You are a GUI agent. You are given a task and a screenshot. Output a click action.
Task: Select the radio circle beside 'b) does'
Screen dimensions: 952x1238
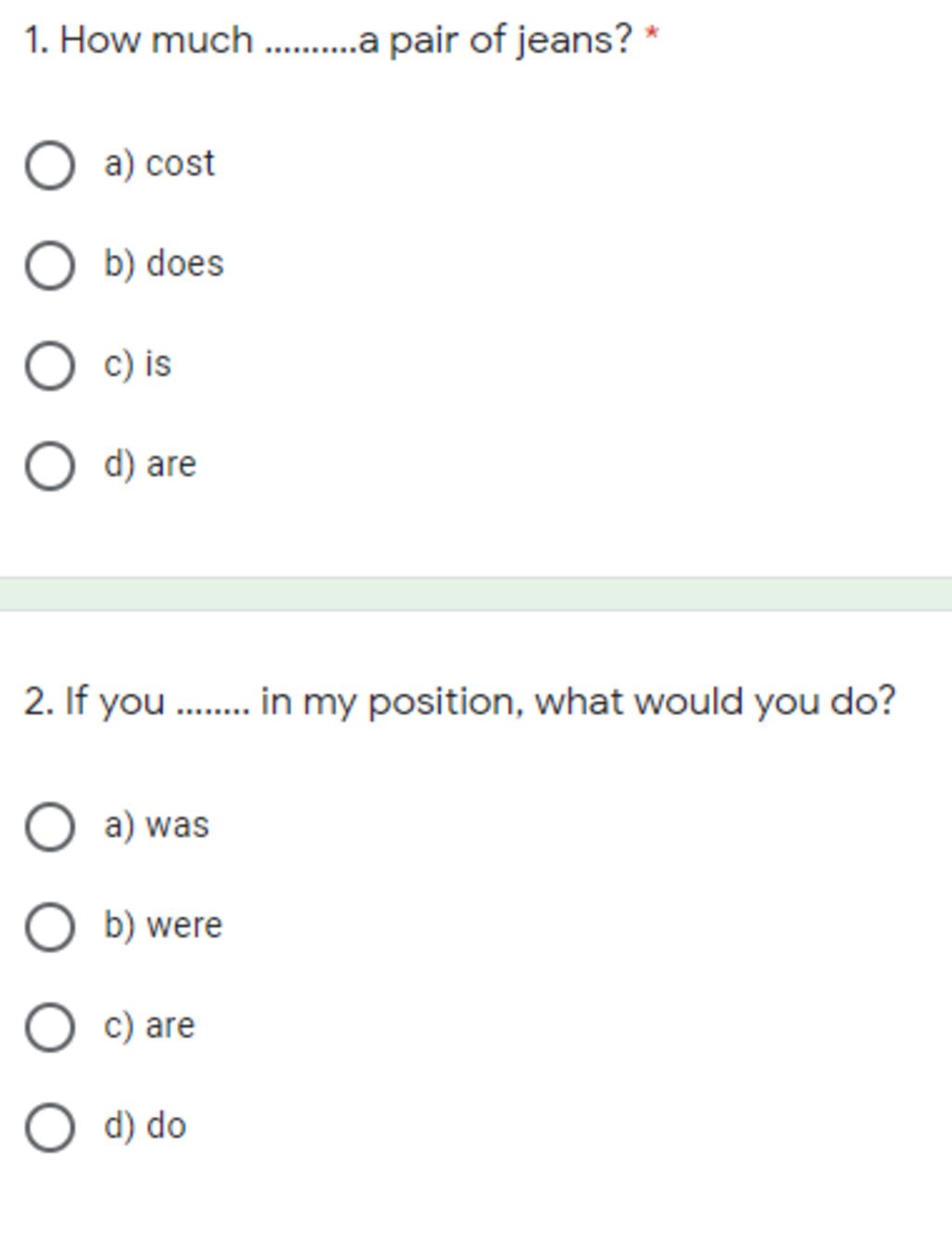pos(49,265)
